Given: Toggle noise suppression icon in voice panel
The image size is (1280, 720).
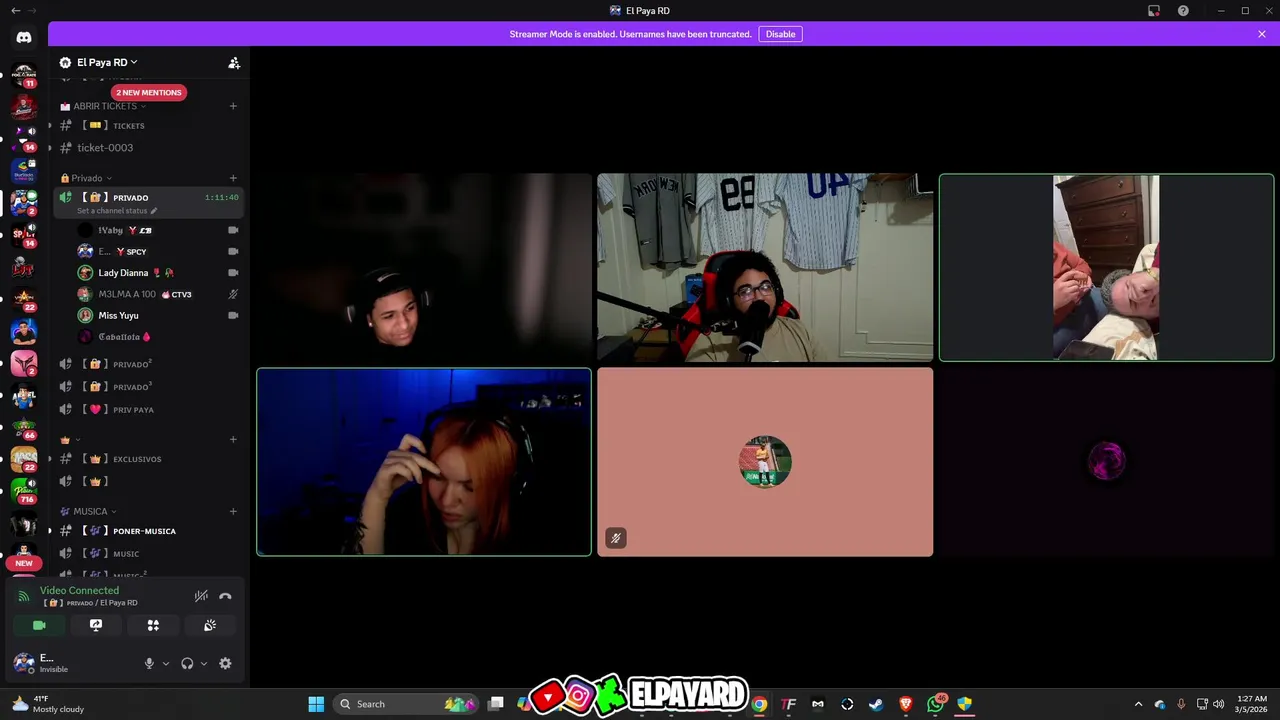Looking at the screenshot, I should click(x=201, y=596).
